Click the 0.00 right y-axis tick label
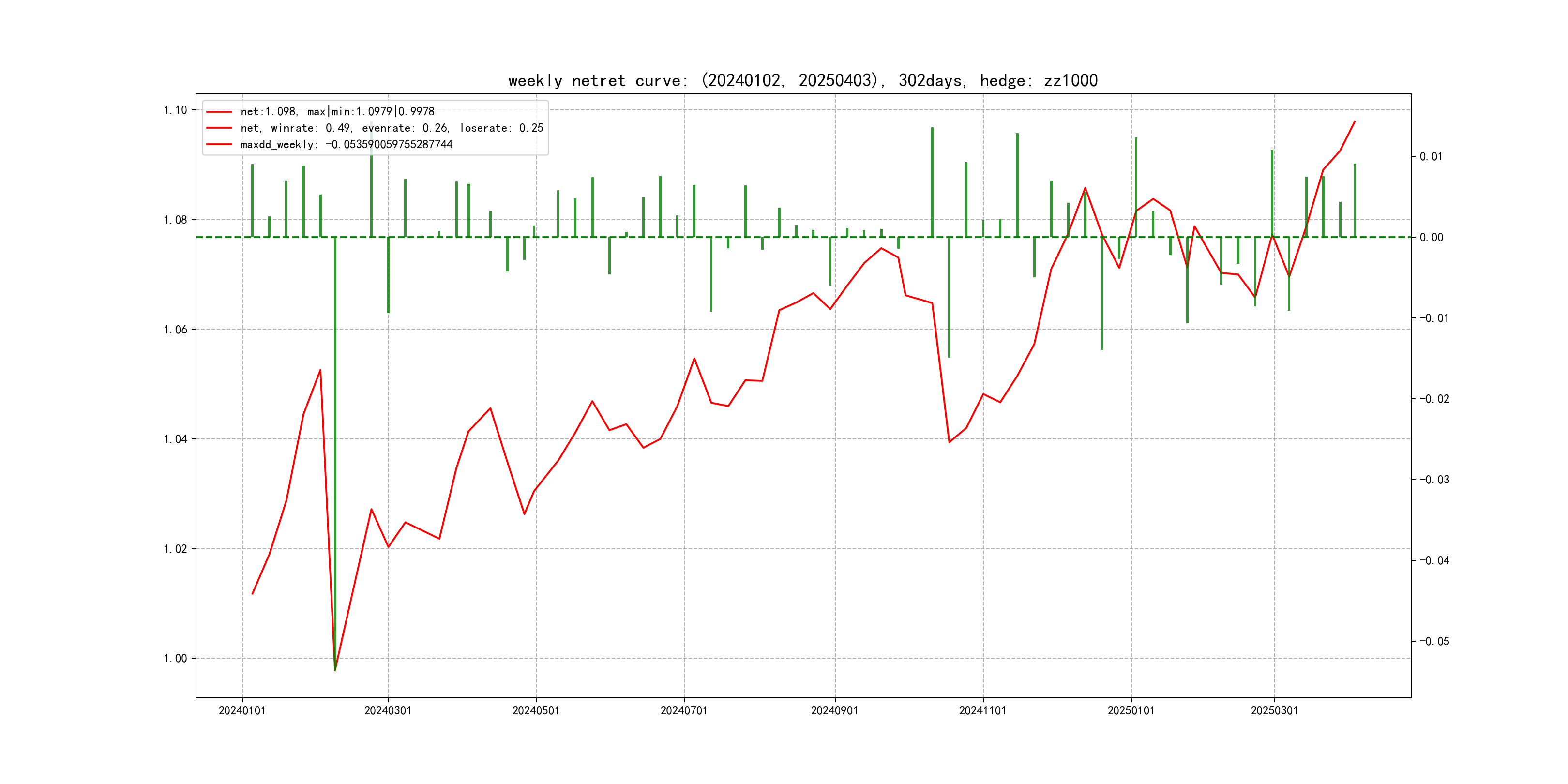Viewport: 1568px width, 784px height. coord(1431,238)
